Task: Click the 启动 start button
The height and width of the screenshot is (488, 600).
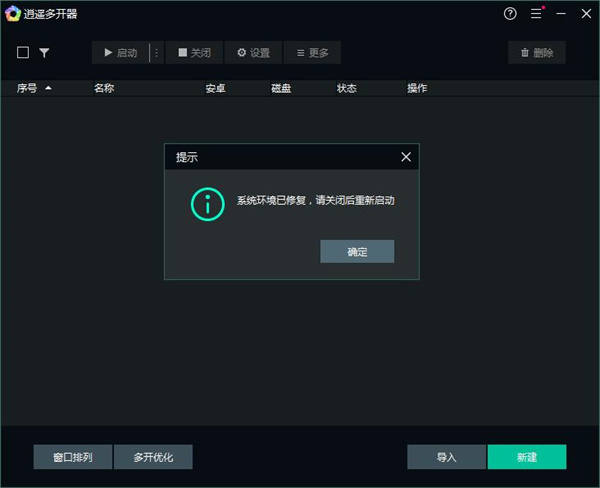Action: 121,52
